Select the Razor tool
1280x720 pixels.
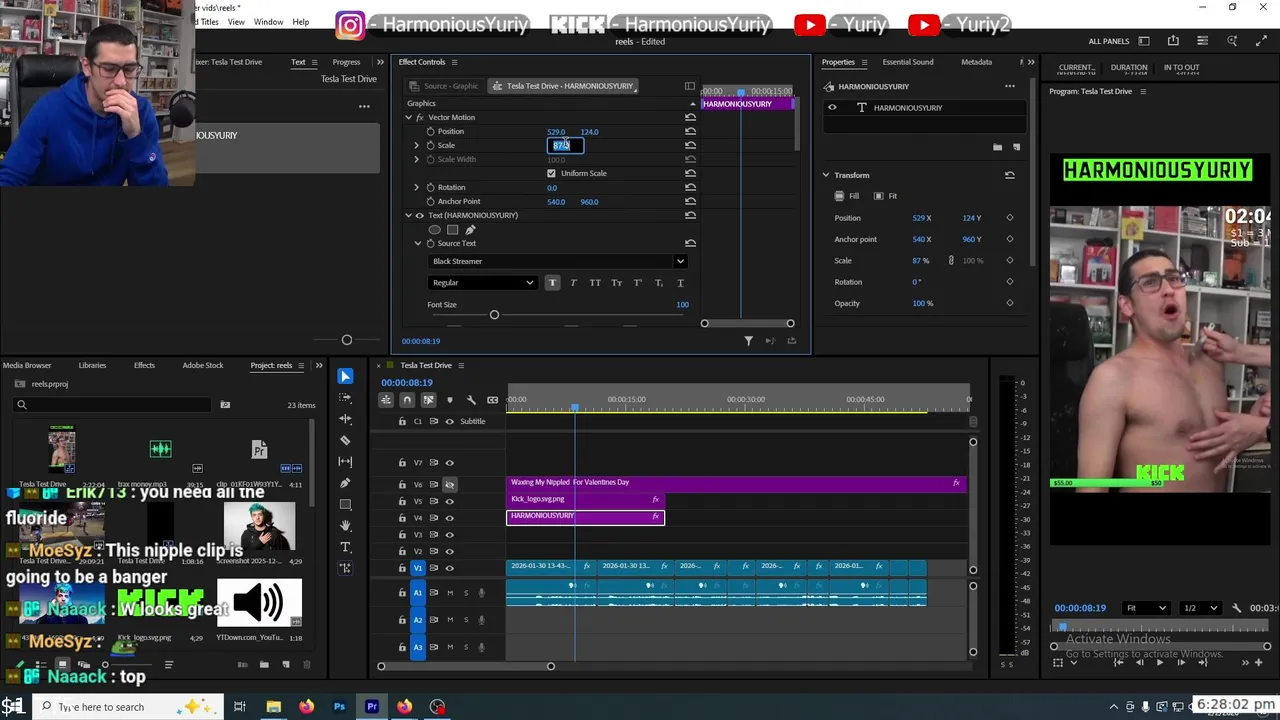tap(345, 440)
